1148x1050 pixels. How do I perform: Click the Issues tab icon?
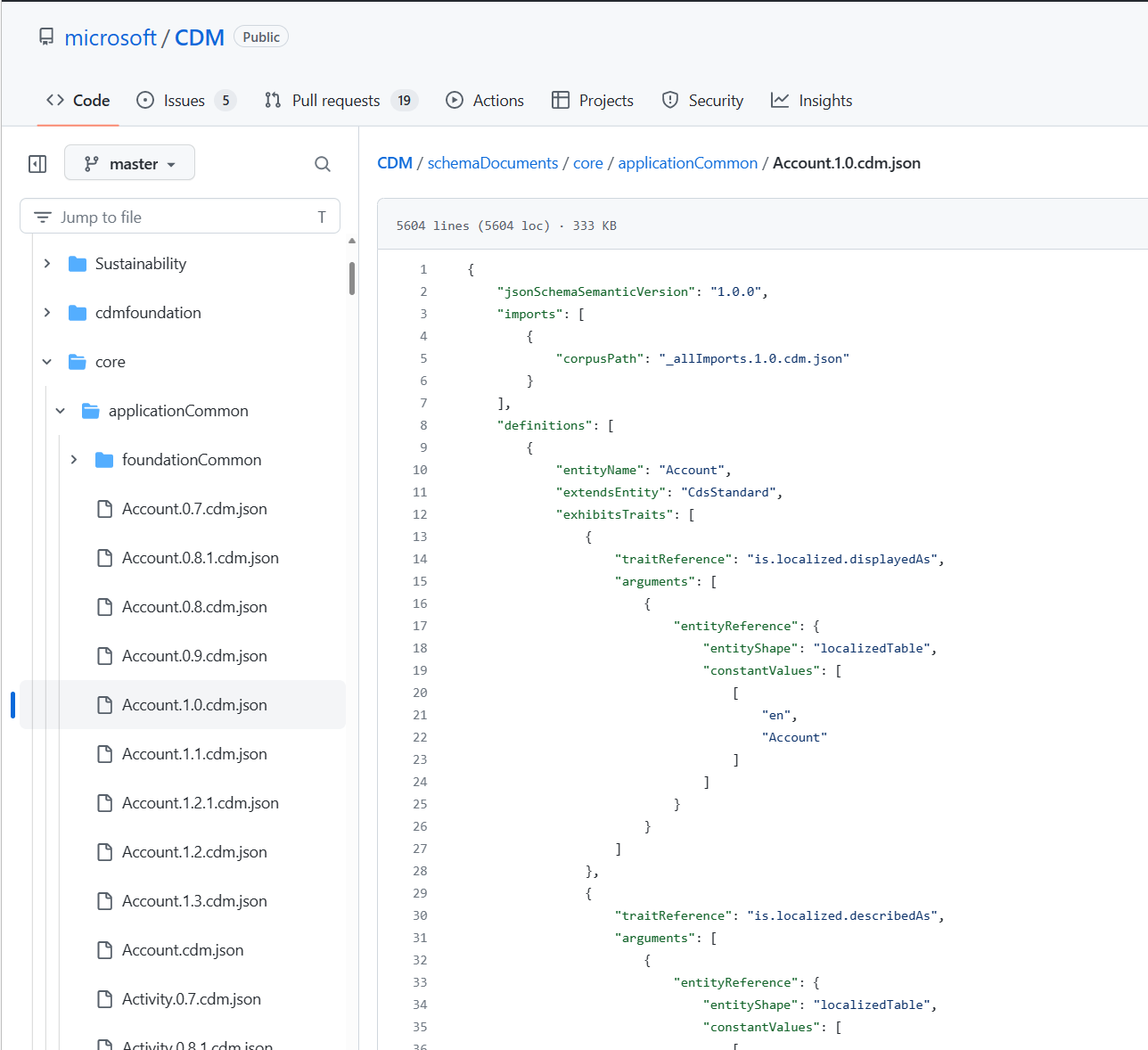click(145, 100)
